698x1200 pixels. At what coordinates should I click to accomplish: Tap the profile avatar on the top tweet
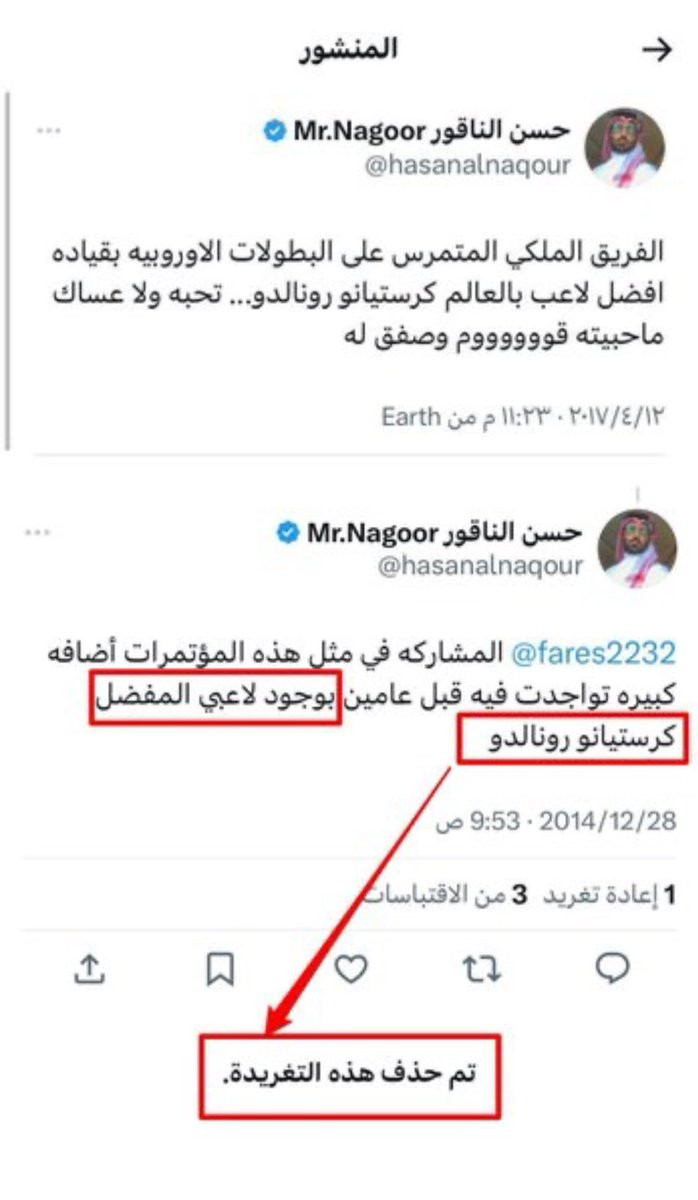tap(625, 148)
